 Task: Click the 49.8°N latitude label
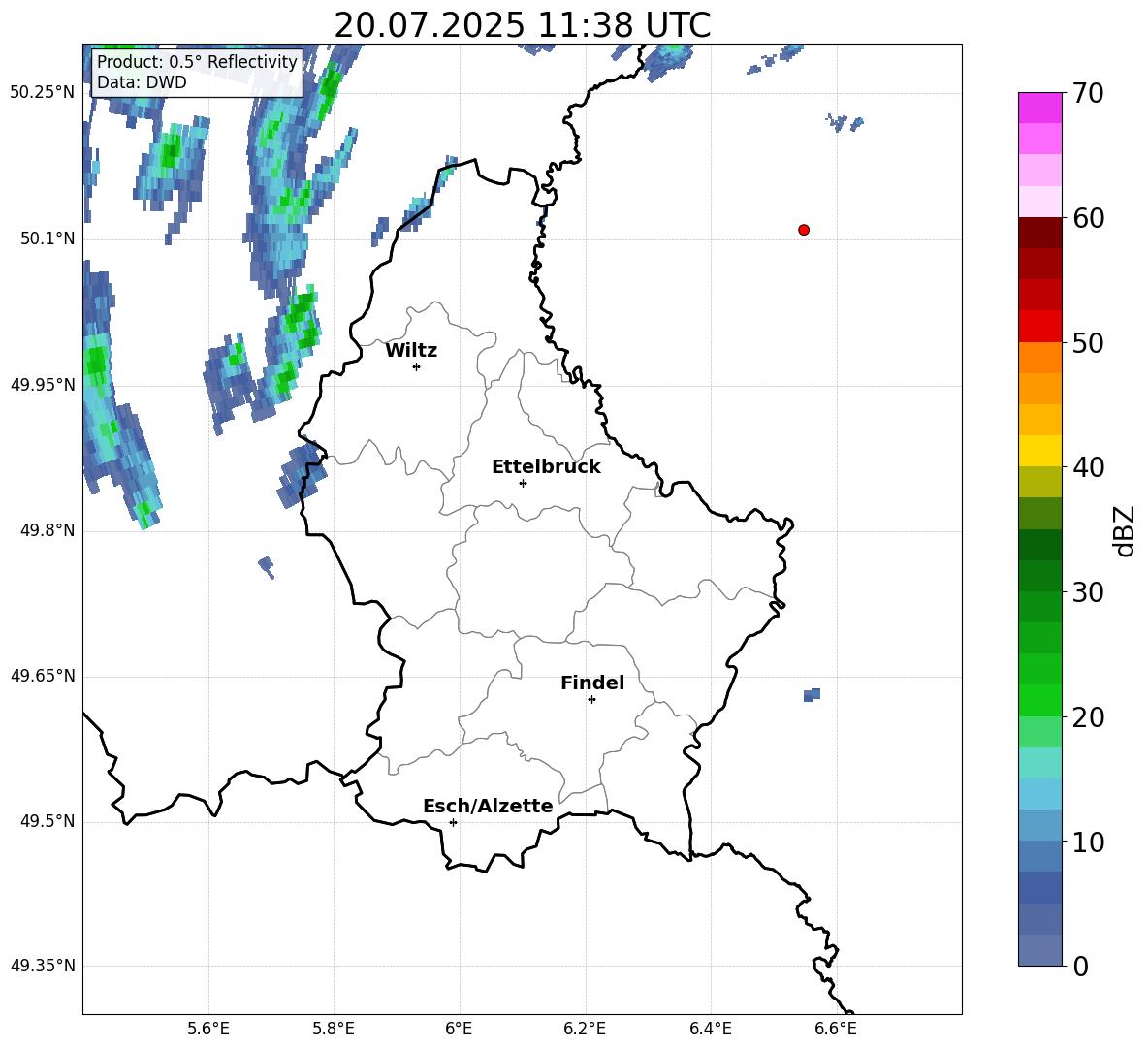pyautogui.click(x=48, y=530)
